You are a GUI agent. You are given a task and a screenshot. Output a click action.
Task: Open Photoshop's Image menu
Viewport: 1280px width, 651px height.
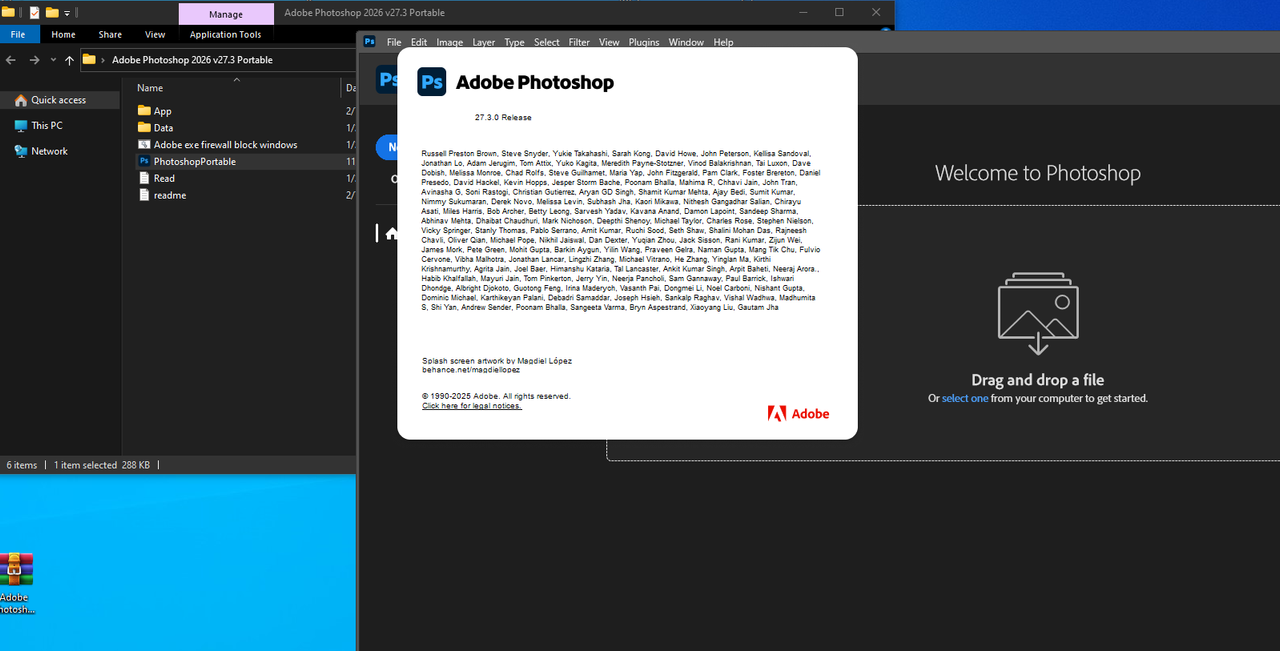(x=450, y=42)
